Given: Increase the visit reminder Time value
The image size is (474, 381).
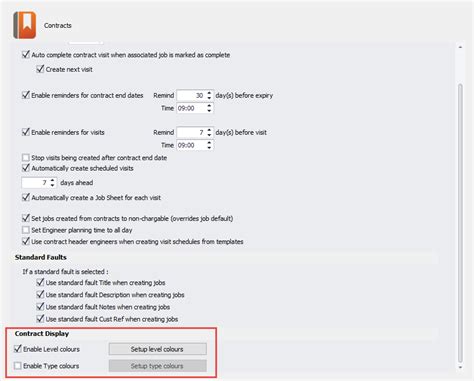Looking at the screenshot, I should pos(209,143).
